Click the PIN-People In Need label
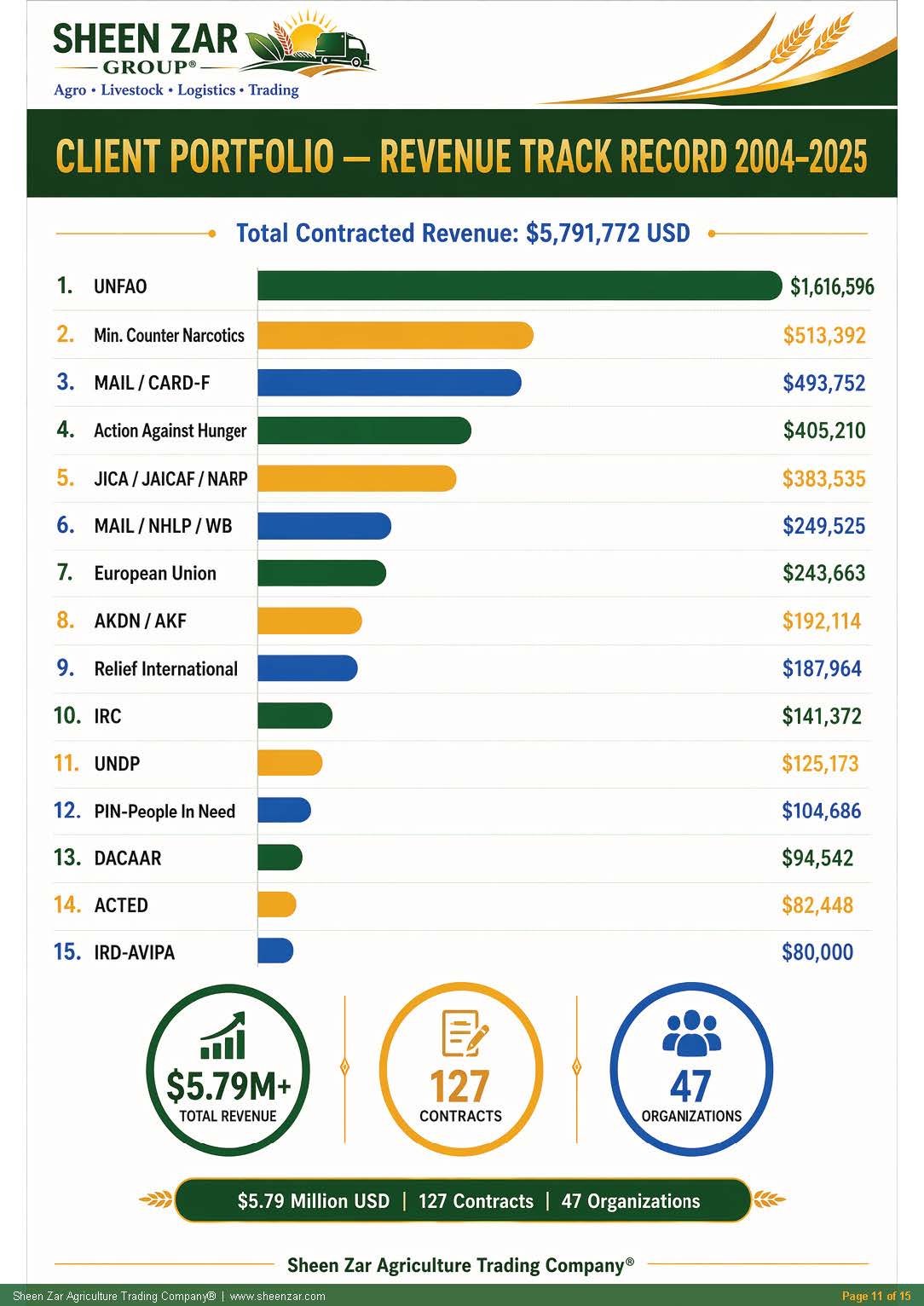Viewport: 924px width, 1306px height. (x=165, y=812)
